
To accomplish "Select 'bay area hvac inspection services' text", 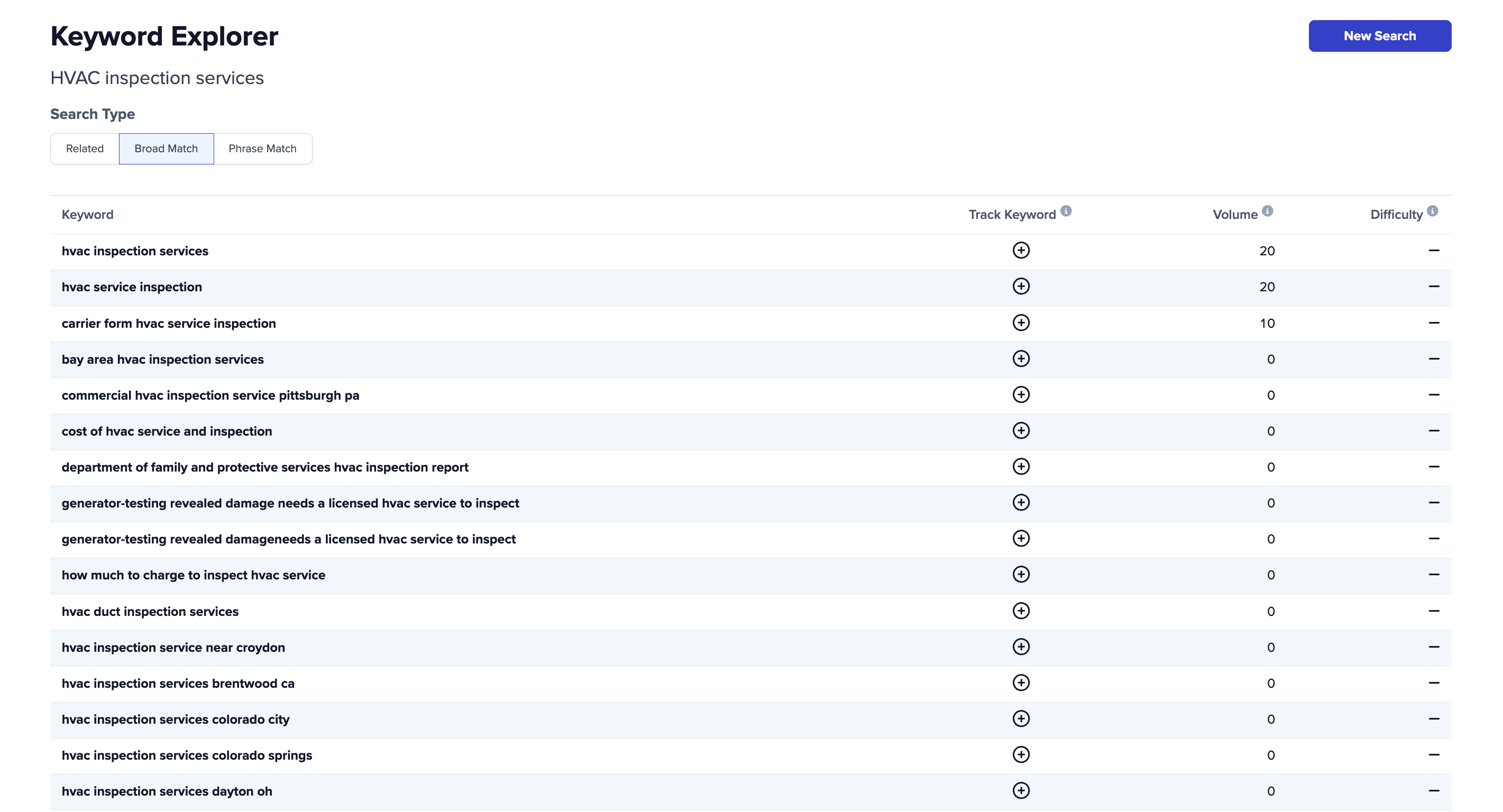I will 163,359.
